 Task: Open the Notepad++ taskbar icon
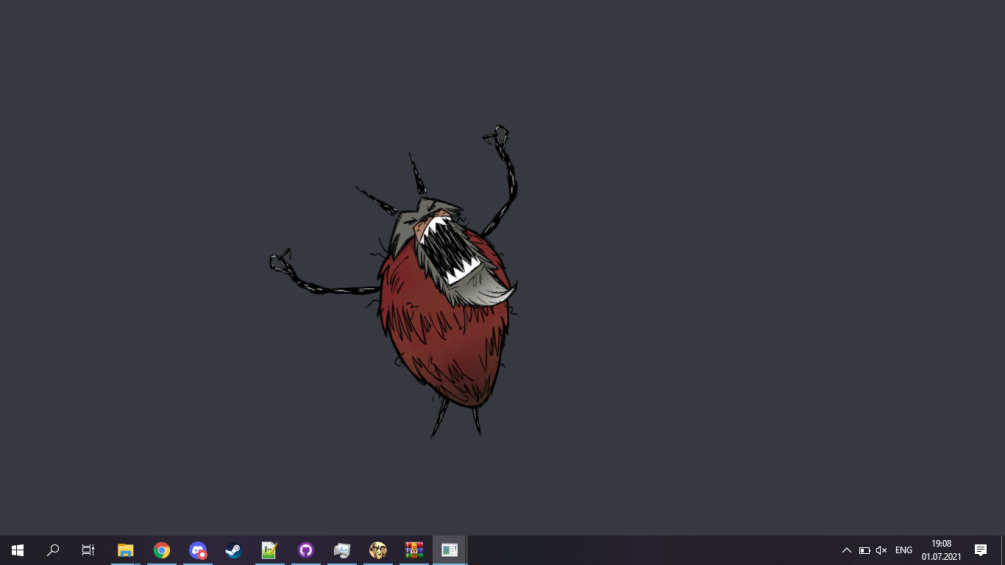(269, 550)
